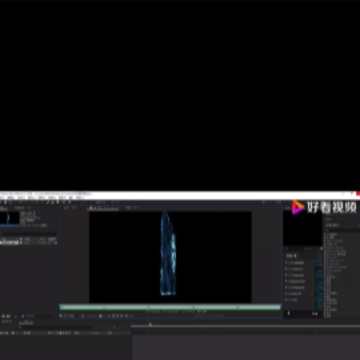Image resolution: width=360 pixels, height=360 pixels.
Task: Select the highlighted item row in Project panel
Action: (28, 243)
